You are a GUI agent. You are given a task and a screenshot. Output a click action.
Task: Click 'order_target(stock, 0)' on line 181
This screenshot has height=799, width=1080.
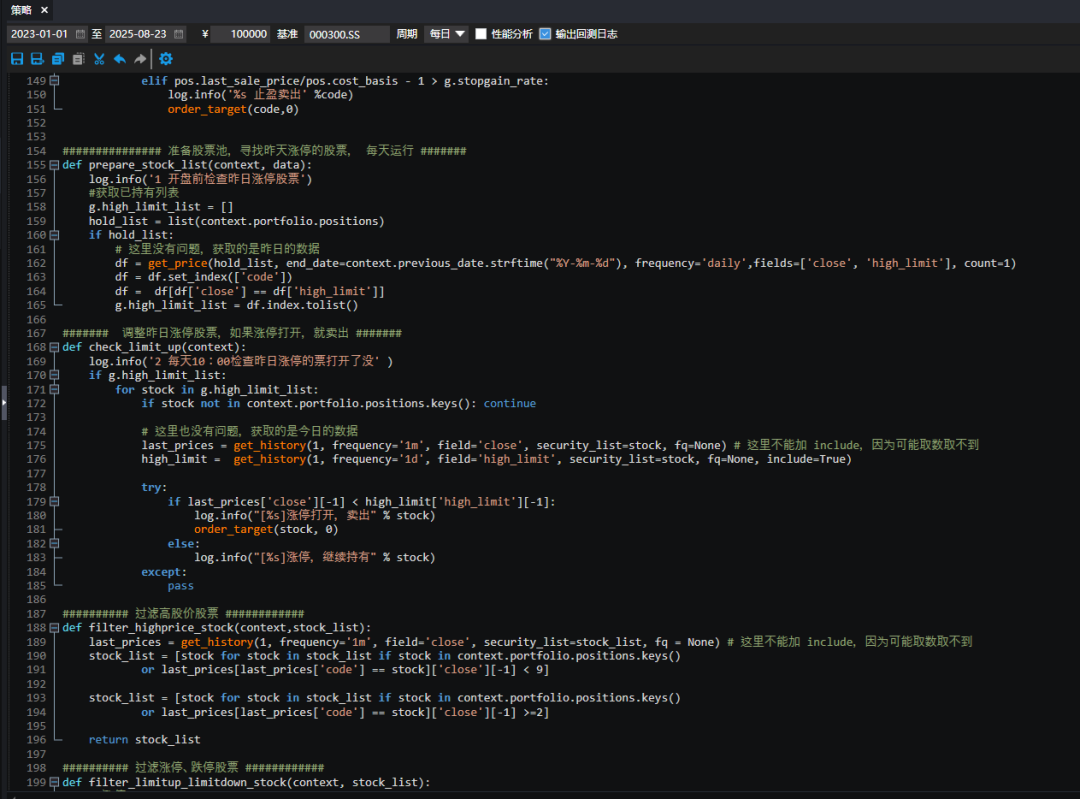[x=266, y=529]
